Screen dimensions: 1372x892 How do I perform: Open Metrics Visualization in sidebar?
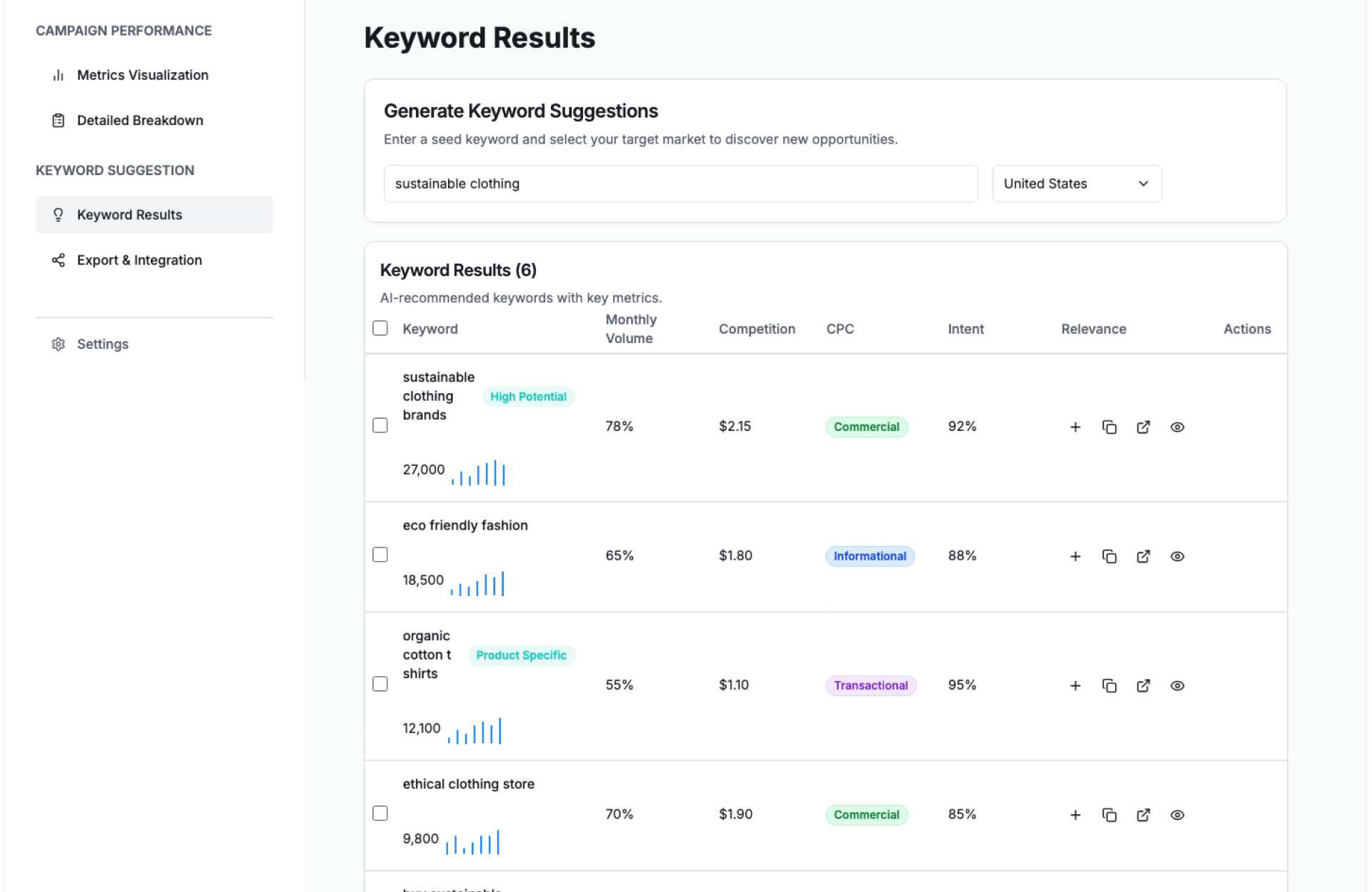(142, 75)
